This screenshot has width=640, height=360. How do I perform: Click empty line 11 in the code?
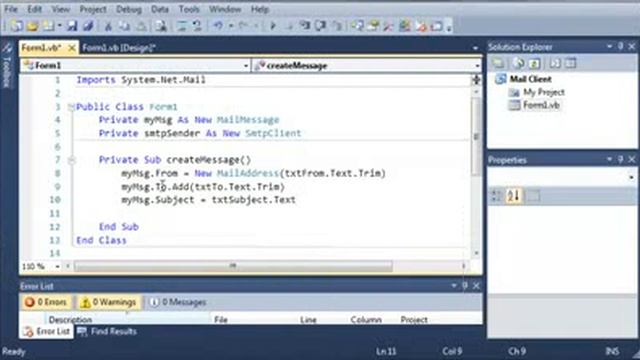269,213
